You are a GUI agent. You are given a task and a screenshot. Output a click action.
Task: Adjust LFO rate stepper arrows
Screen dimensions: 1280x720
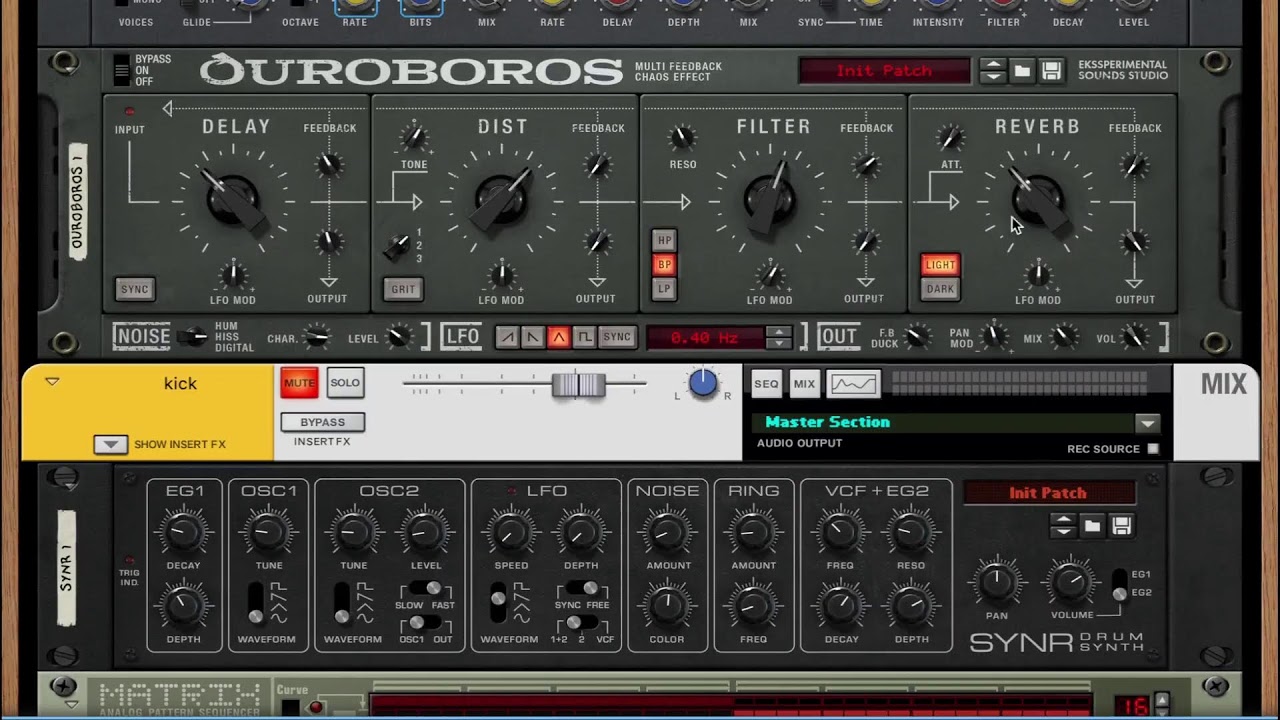(778, 337)
